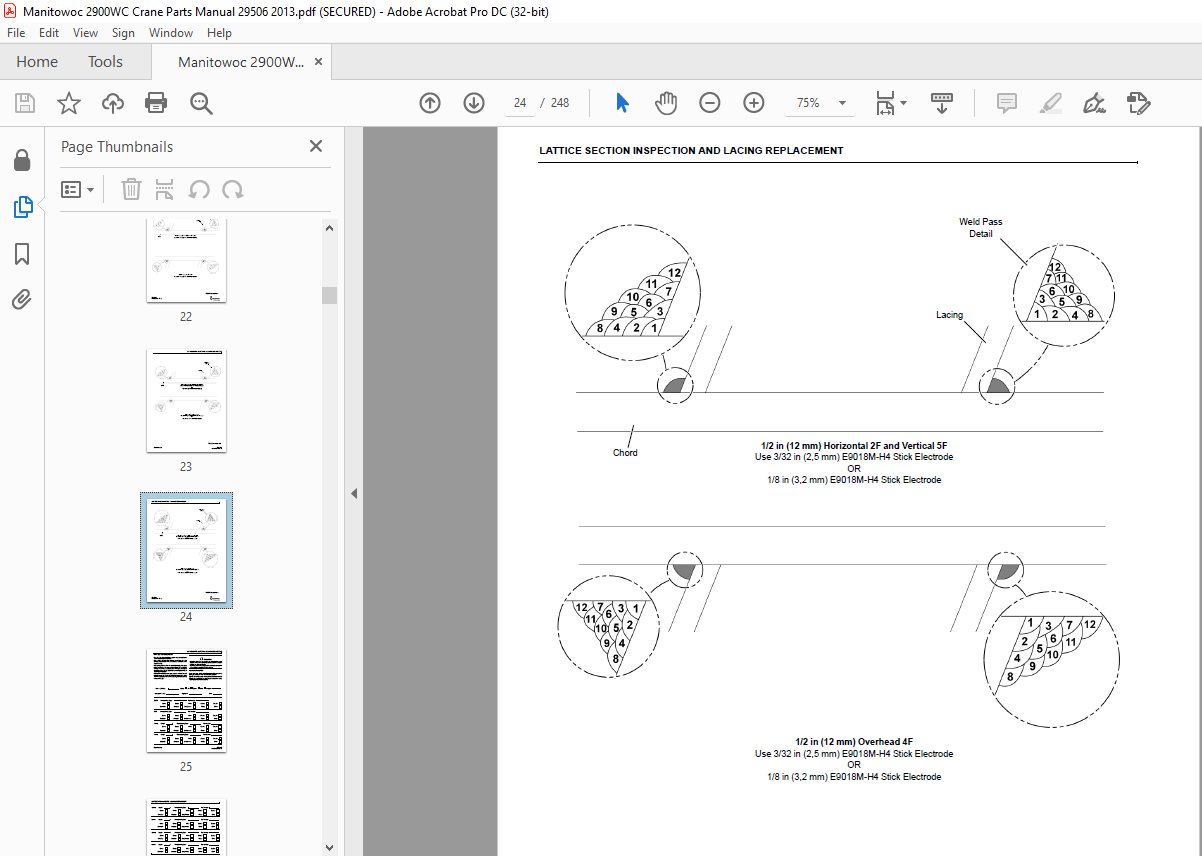The width and height of the screenshot is (1202, 856).
Task: Open the File menu
Action: pyautogui.click(x=16, y=32)
